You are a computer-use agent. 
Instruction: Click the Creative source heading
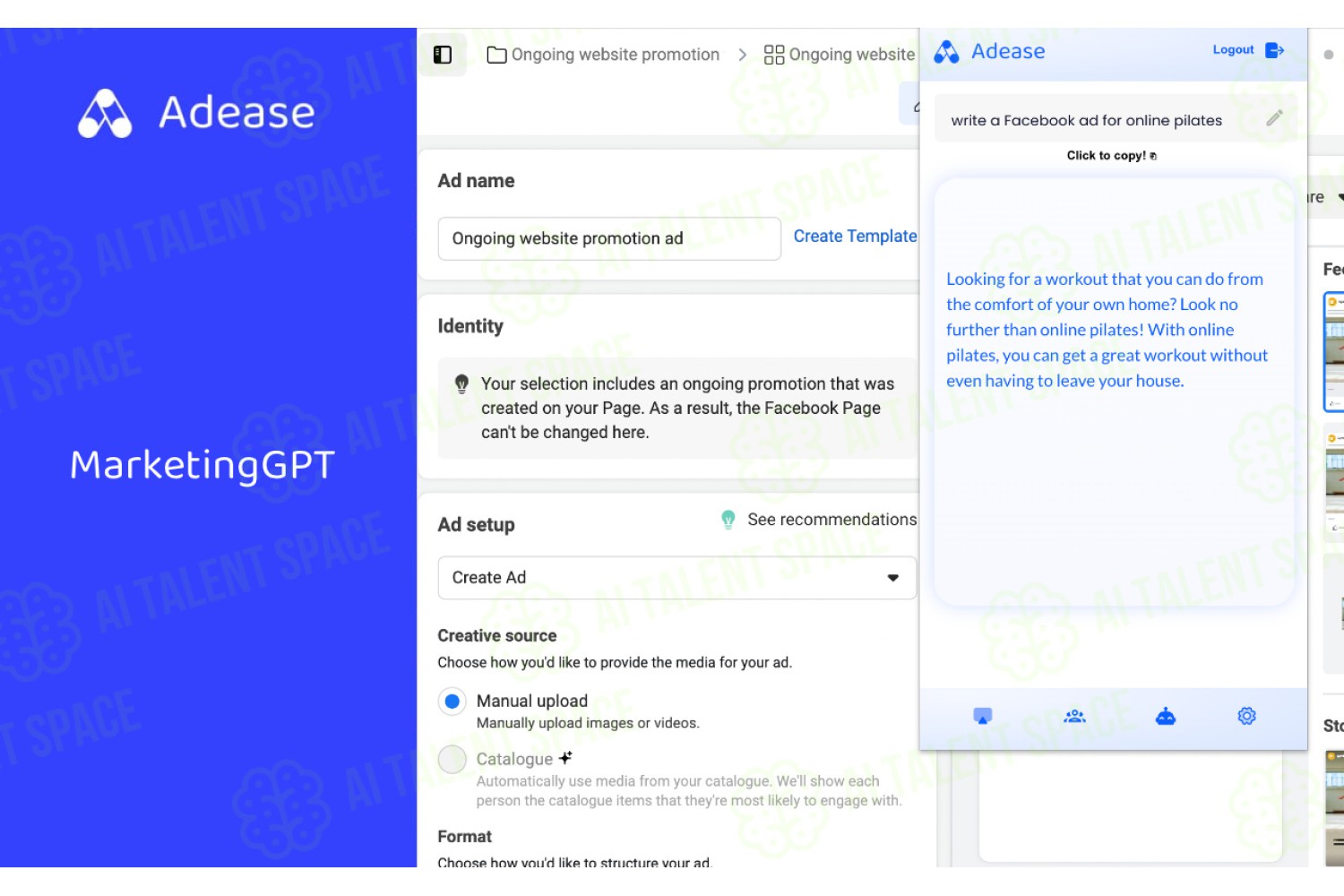click(x=497, y=635)
